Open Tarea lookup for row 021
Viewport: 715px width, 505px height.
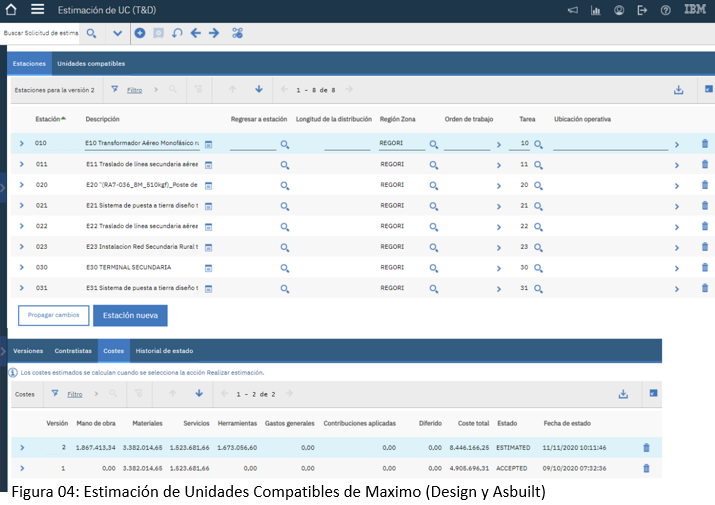(539, 206)
